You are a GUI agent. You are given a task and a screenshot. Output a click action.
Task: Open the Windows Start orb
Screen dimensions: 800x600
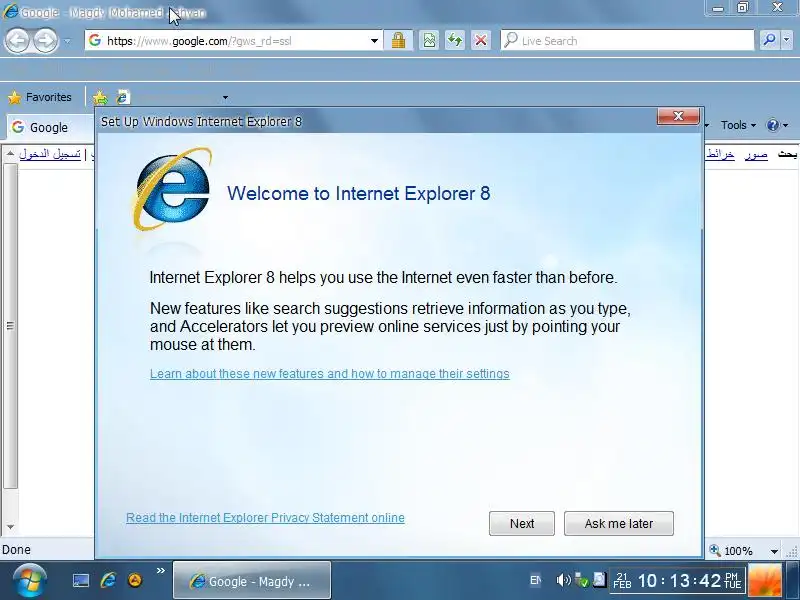(29, 581)
